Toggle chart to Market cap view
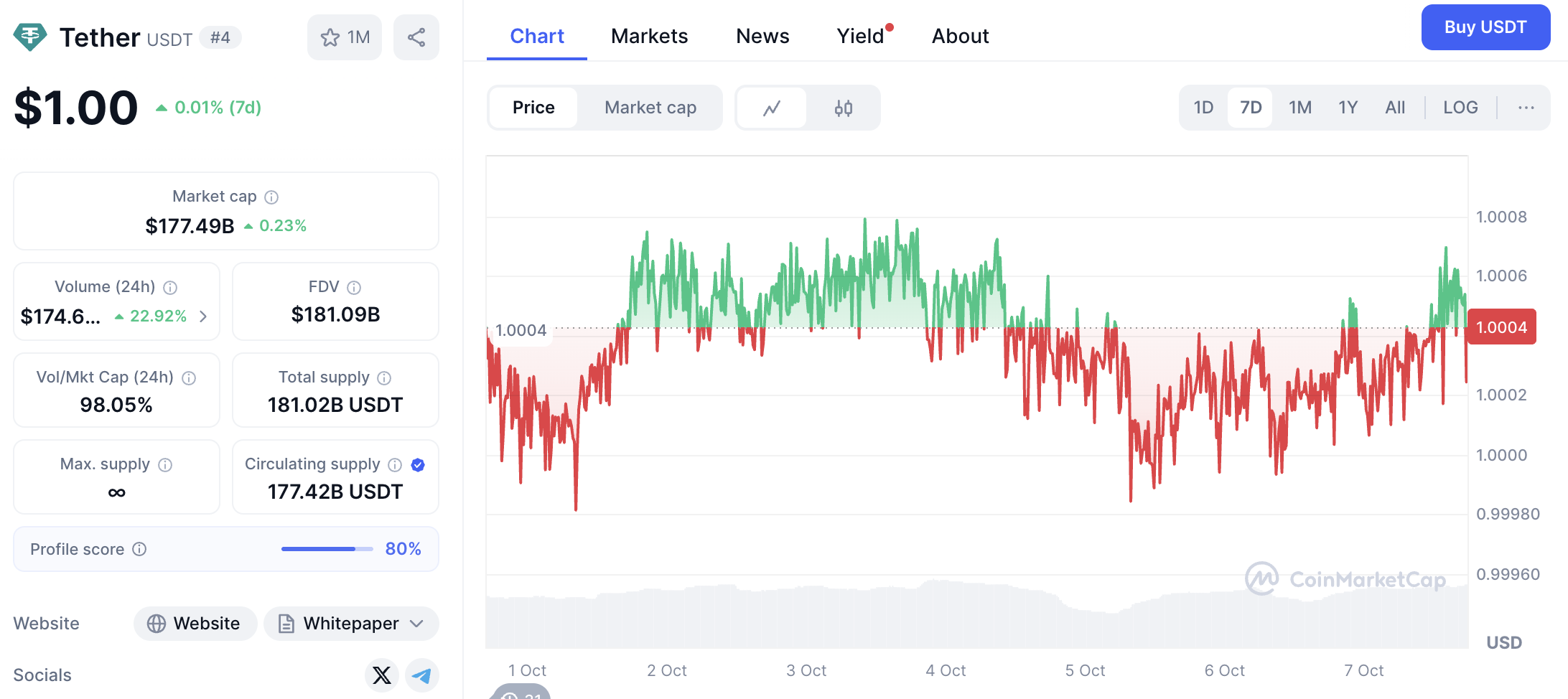 click(650, 108)
